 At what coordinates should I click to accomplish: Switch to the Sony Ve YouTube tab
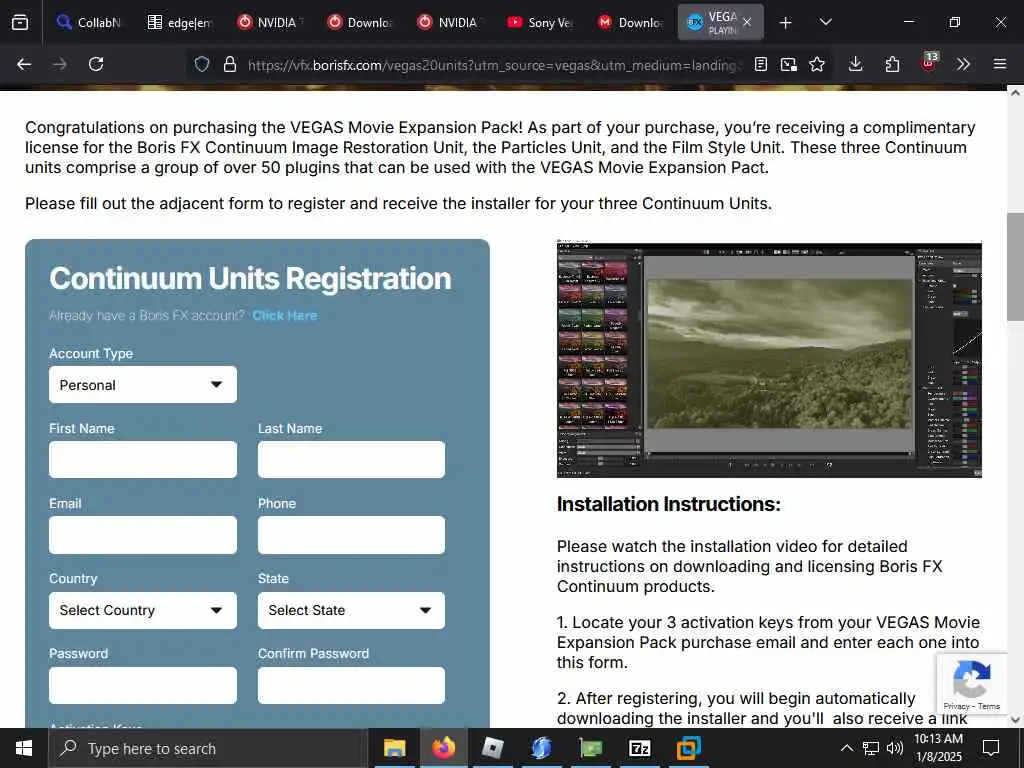(539, 22)
